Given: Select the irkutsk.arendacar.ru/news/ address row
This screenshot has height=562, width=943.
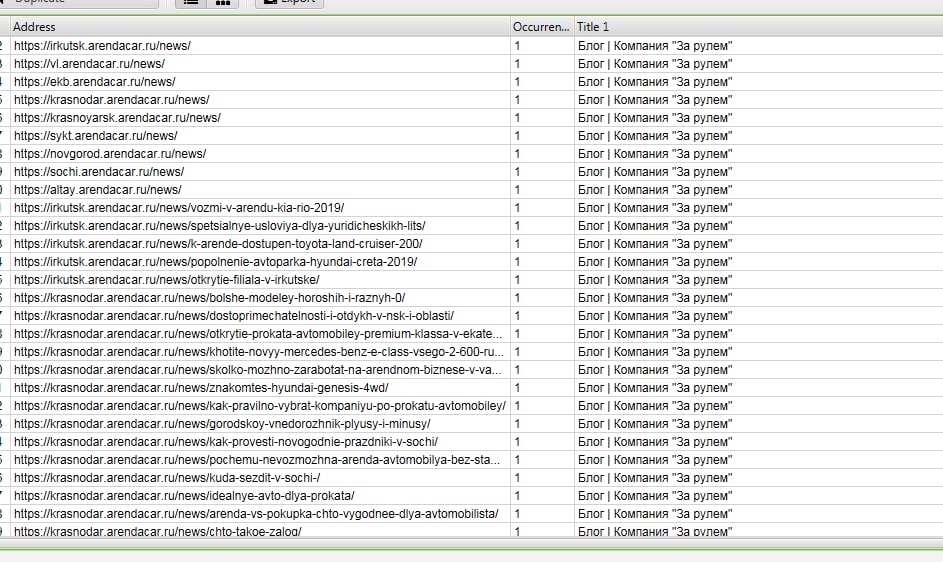Looking at the screenshot, I should [x=103, y=46].
